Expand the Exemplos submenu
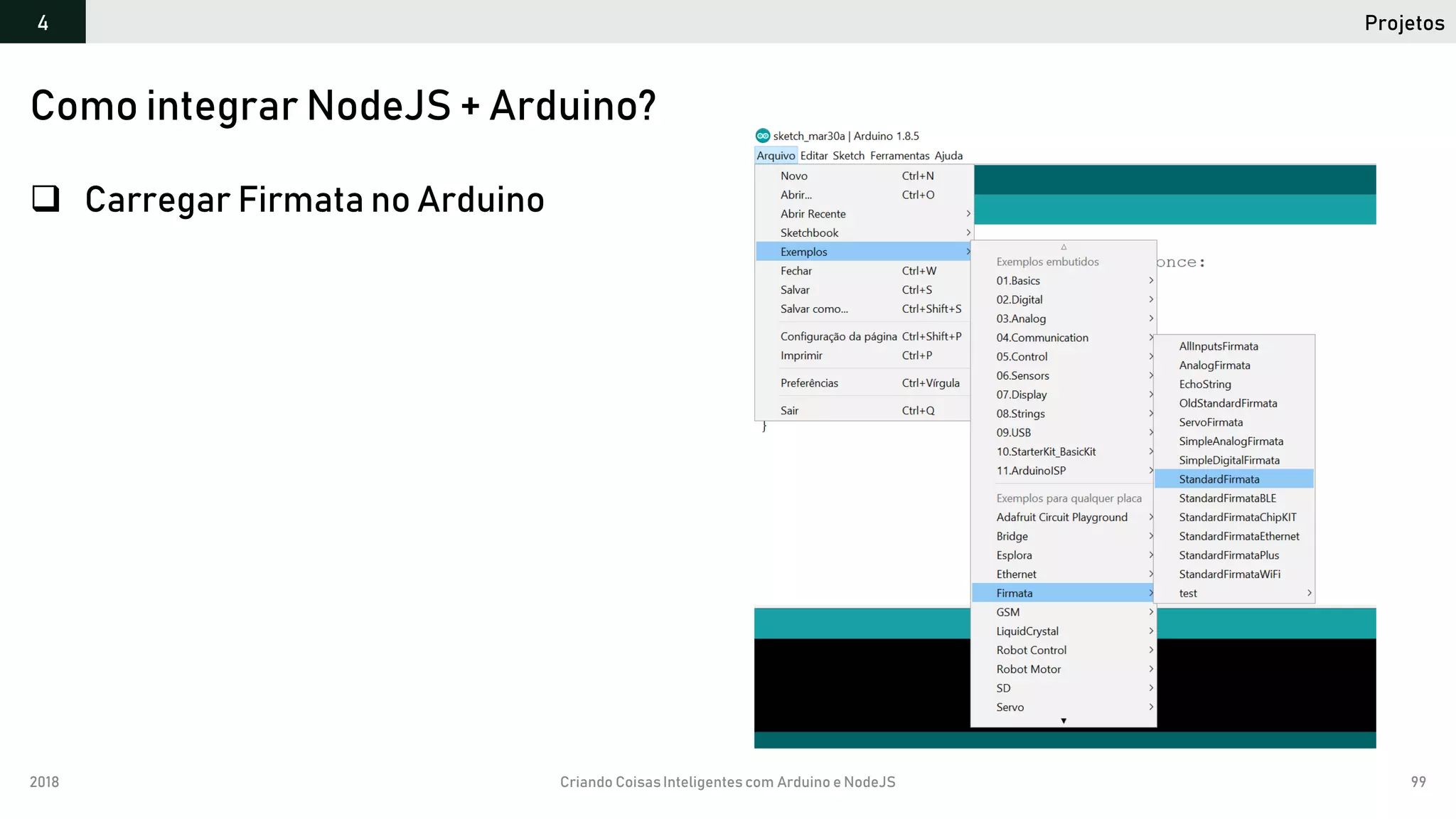The width and height of the screenshot is (1456, 819). coord(864,252)
